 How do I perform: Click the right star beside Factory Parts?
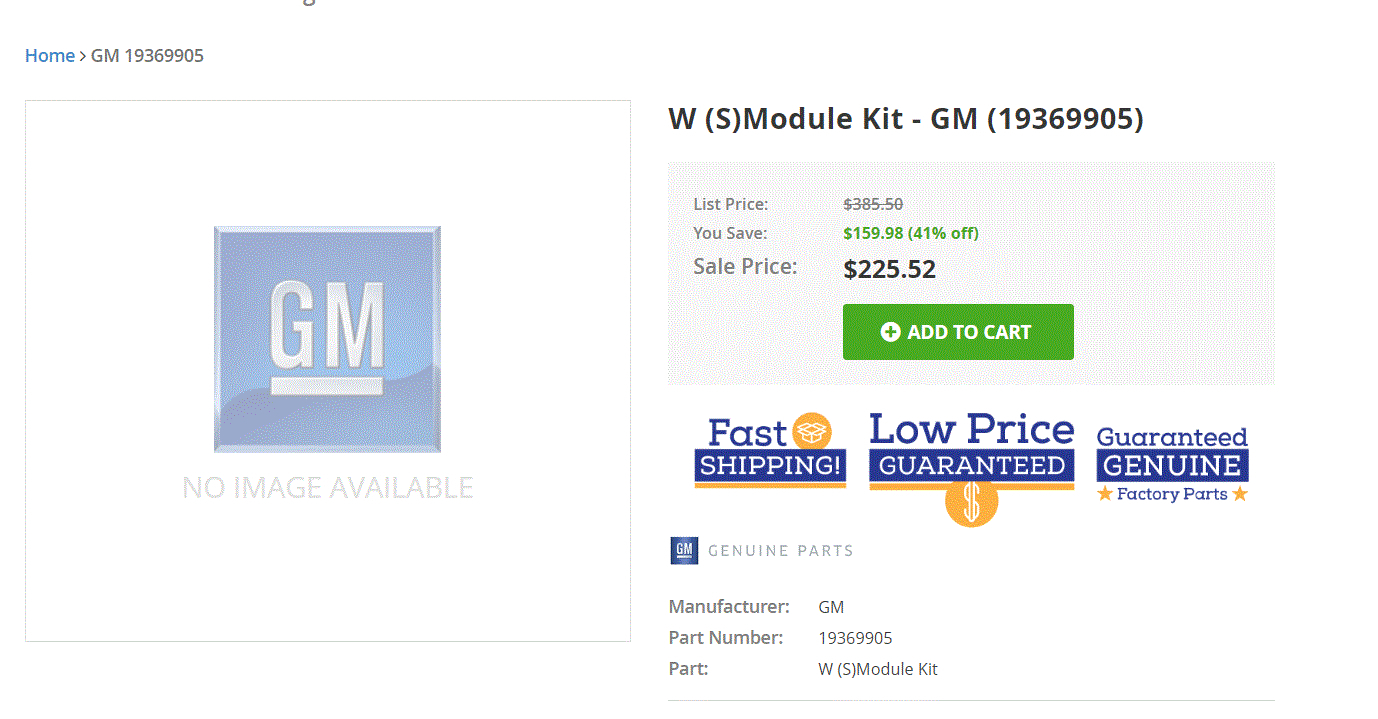click(x=1240, y=494)
